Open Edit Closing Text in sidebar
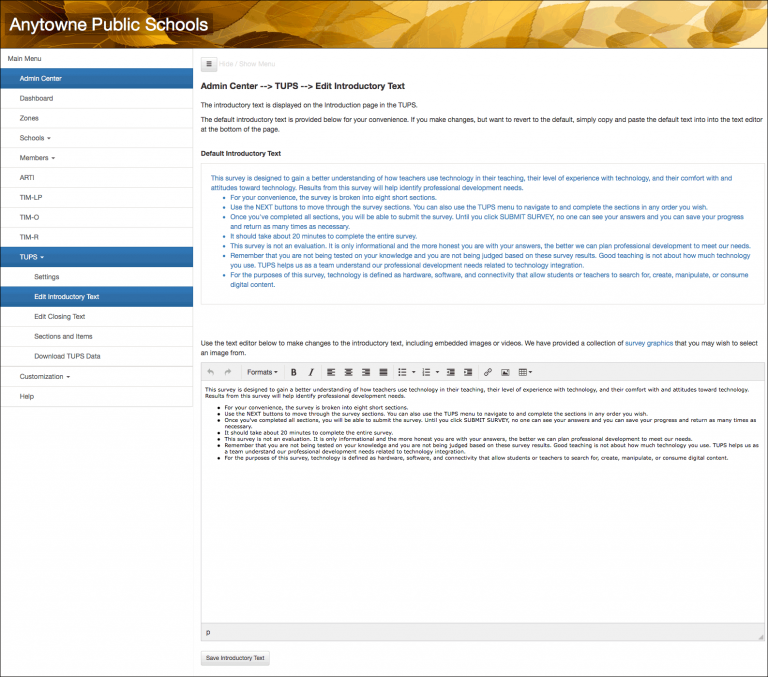Viewport: 768px width, 677px height. click(59, 316)
